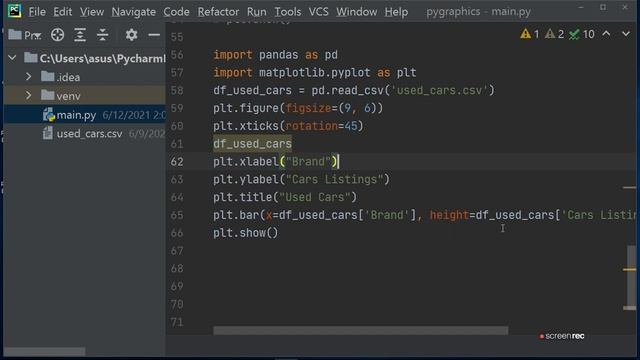Open the Tools menu
The image size is (640, 360).
pyautogui.click(x=287, y=12)
